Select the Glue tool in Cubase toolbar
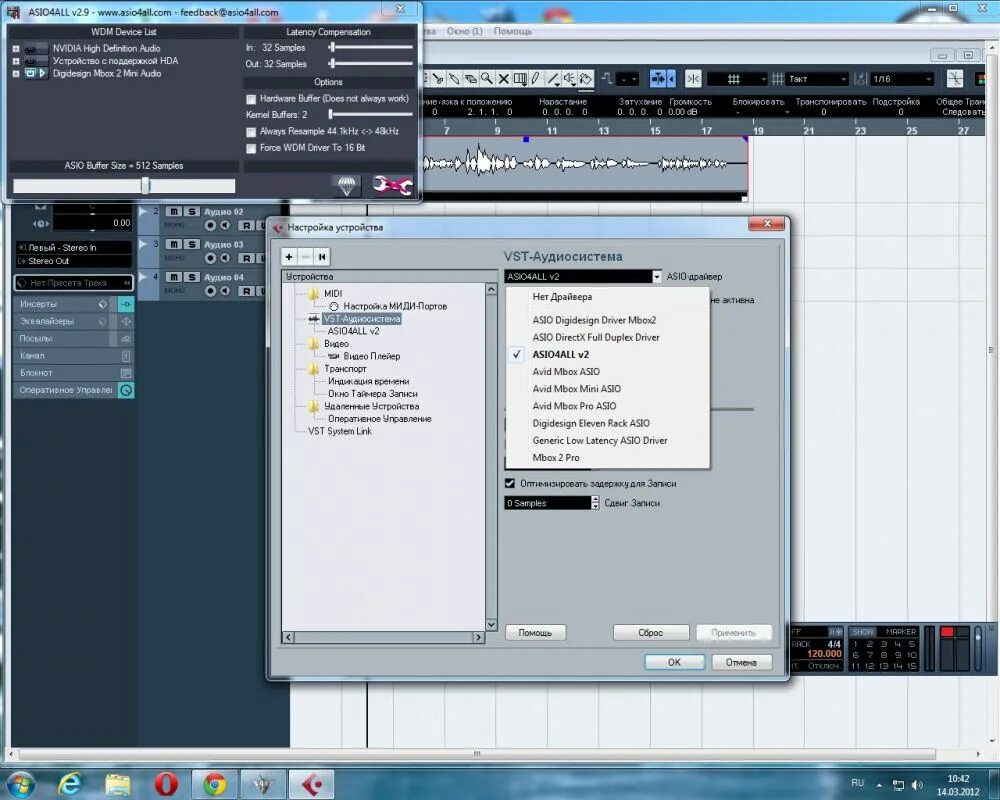The width and height of the screenshot is (1000, 800). 454,78
